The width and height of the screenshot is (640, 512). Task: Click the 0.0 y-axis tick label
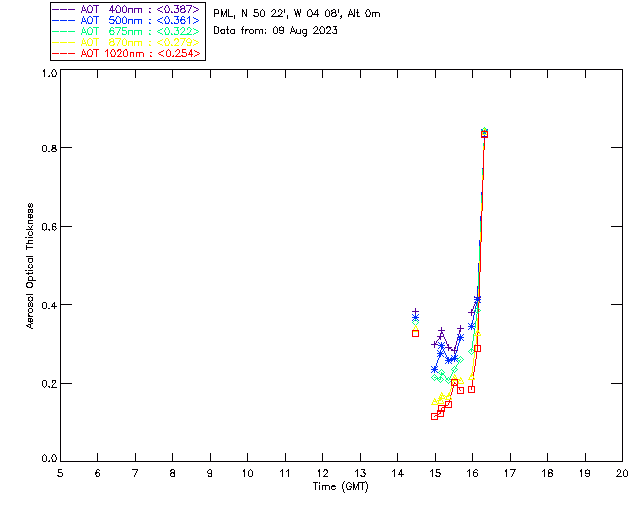[x=49, y=459]
